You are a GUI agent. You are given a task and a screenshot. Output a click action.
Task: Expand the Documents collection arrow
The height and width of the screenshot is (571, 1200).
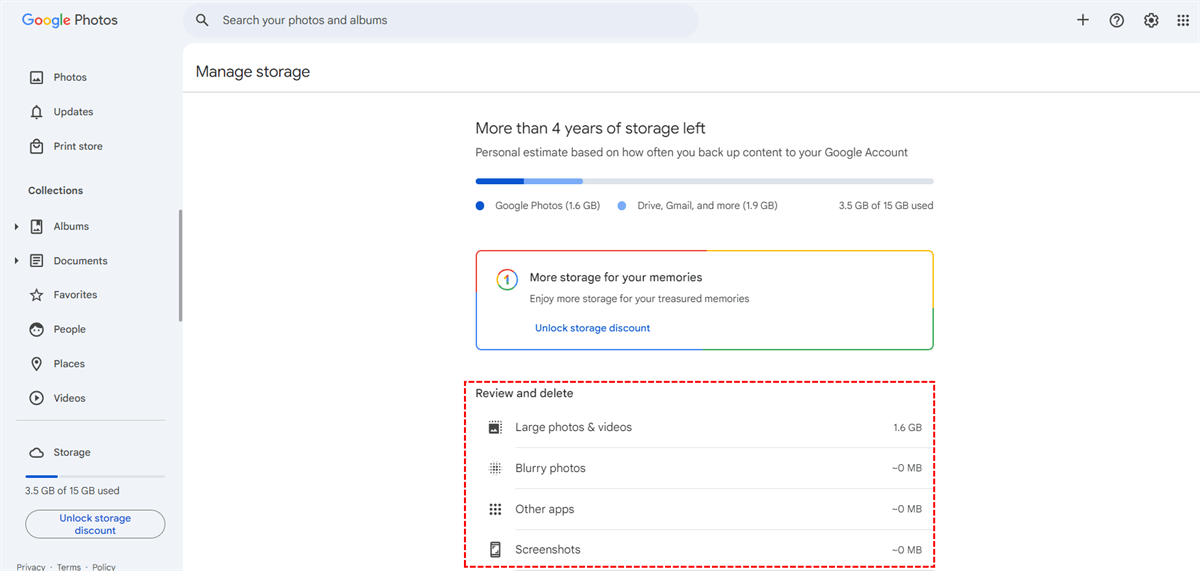[x=17, y=261]
